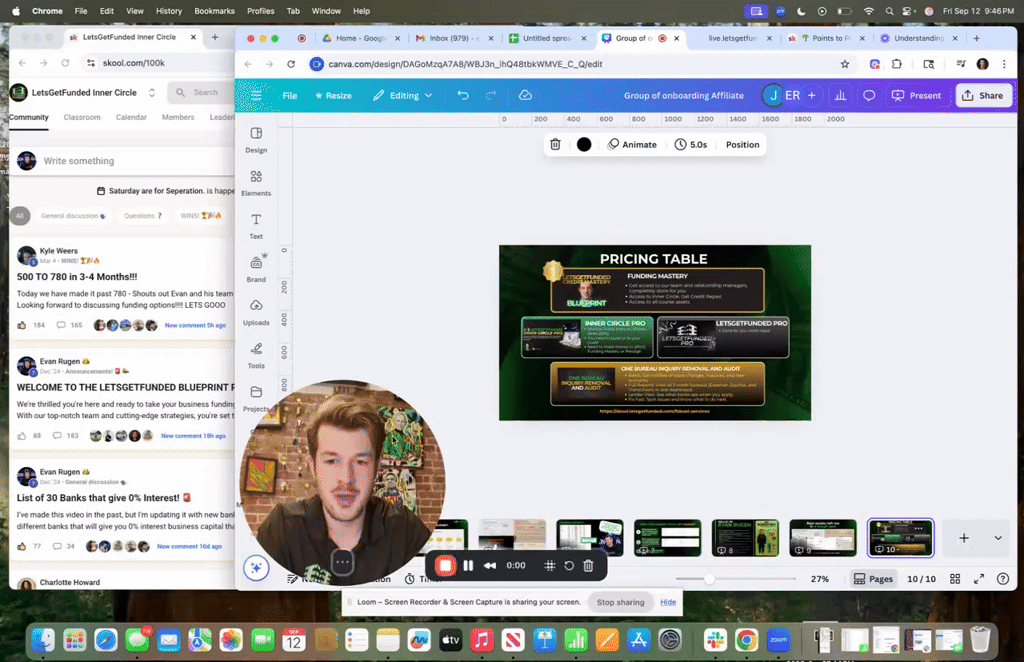
Task: Click the Skool Search field
Action: (x=201, y=93)
